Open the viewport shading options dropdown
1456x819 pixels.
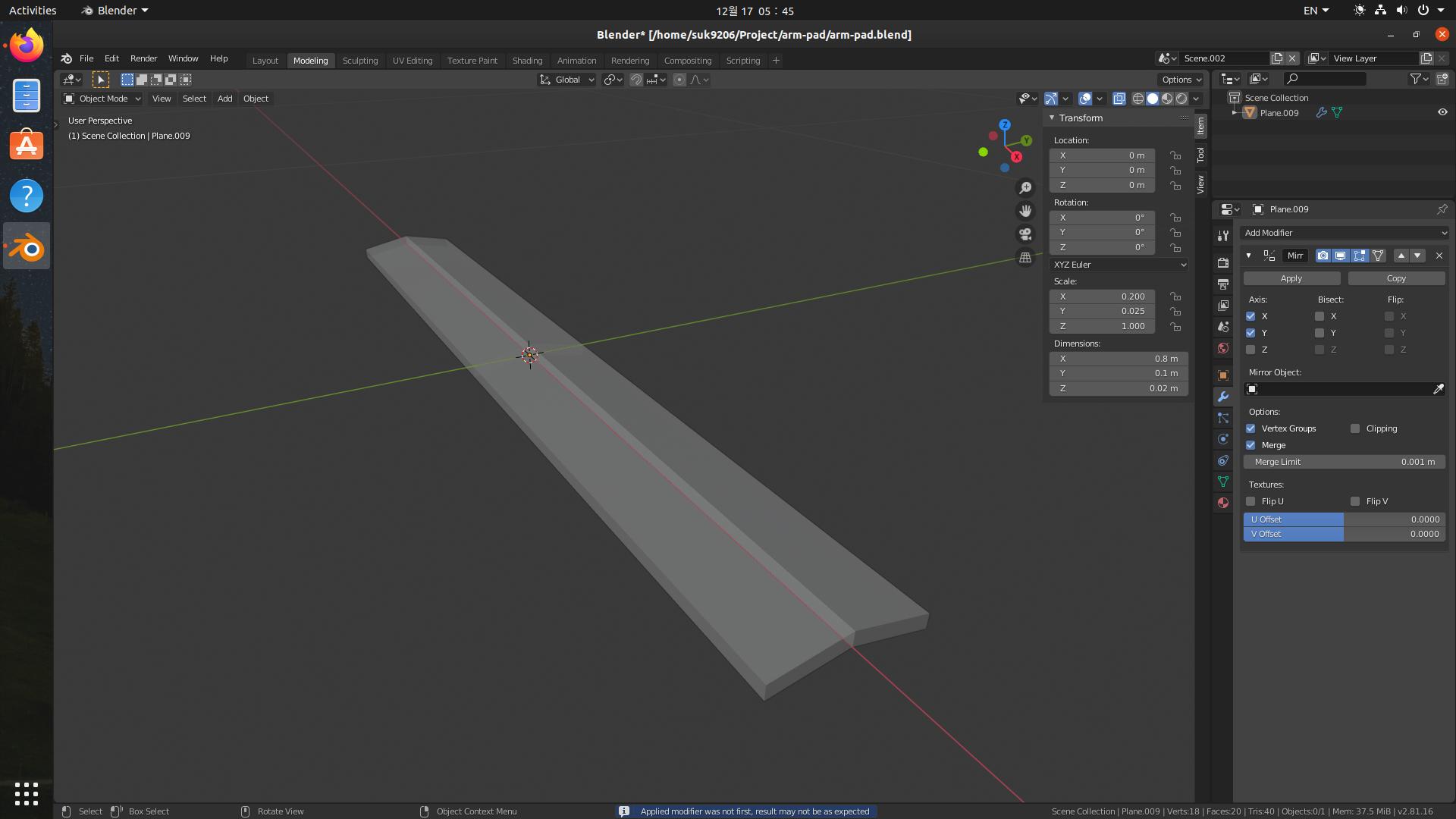pyautogui.click(x=1196, y=99)
